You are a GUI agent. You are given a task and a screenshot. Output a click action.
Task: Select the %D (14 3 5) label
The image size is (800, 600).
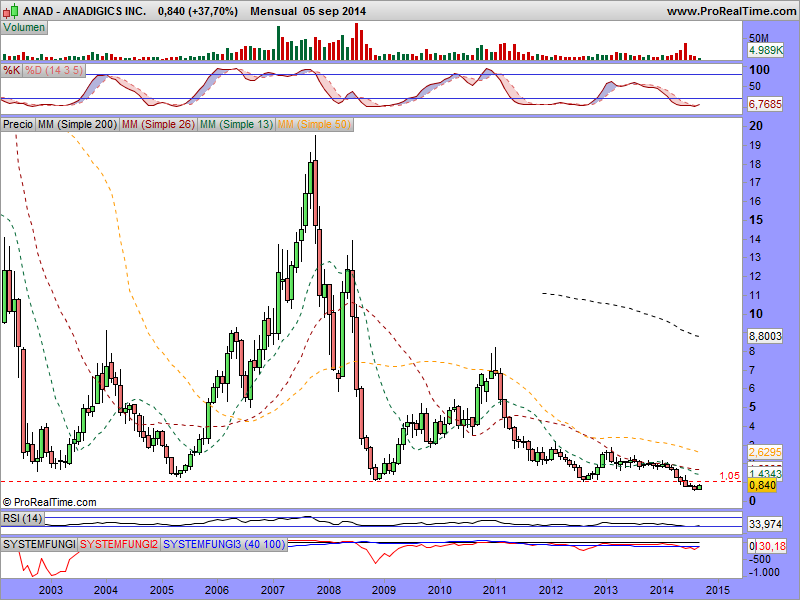click(x=54, y=70)
